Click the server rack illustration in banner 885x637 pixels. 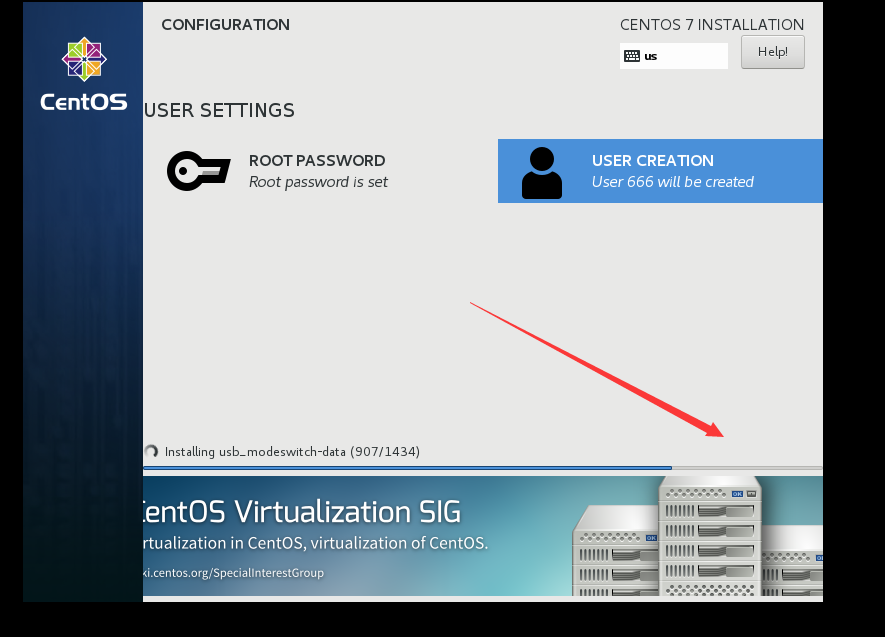coord(697,536)
